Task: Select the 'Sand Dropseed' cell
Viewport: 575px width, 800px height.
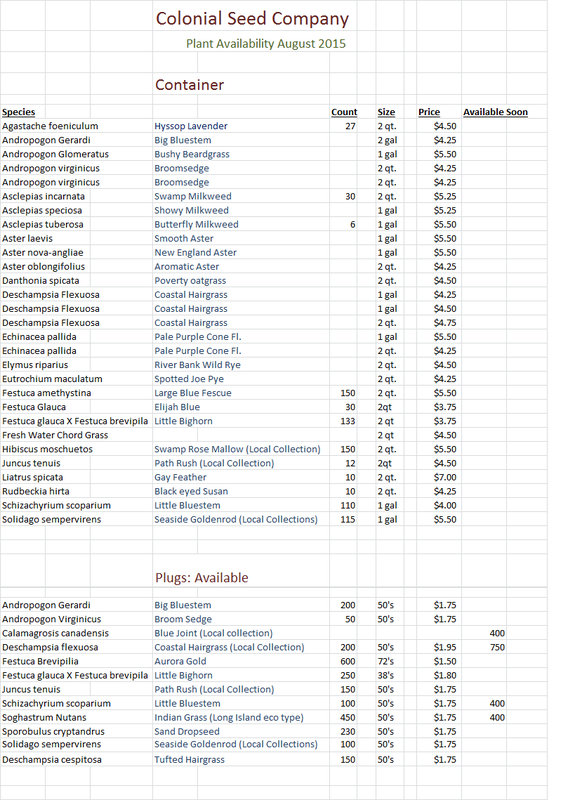Action: point(187,732)
